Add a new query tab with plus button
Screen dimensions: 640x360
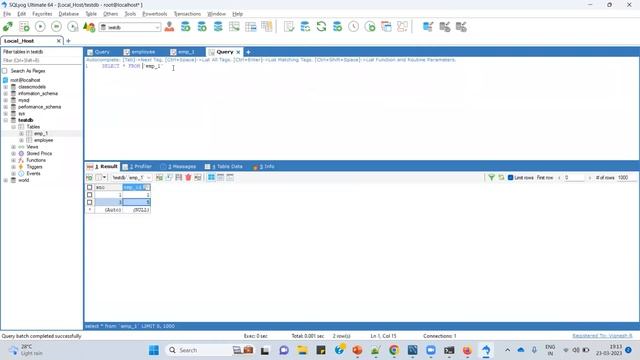coord(248,52)
